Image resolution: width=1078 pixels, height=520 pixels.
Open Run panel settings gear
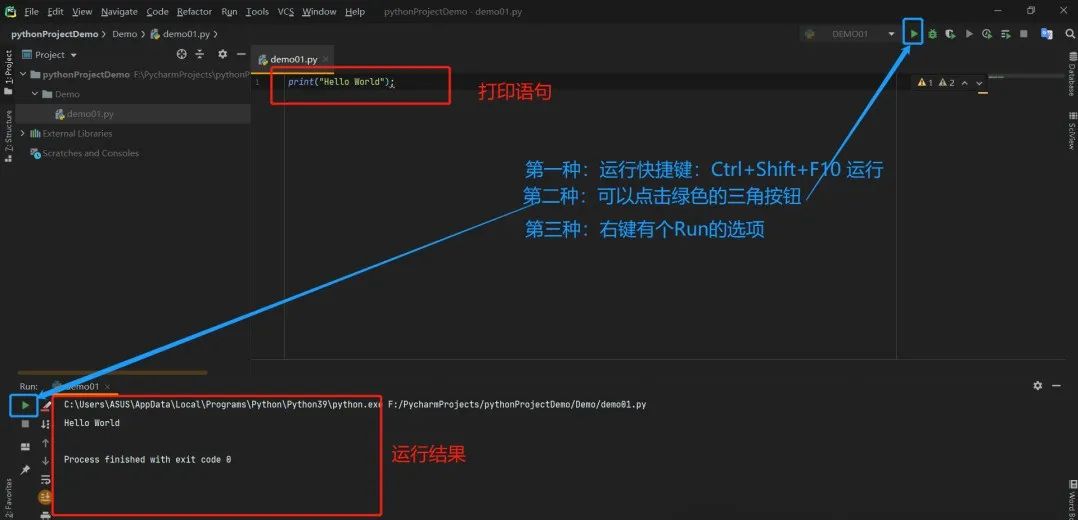[x=1037, y=386]
